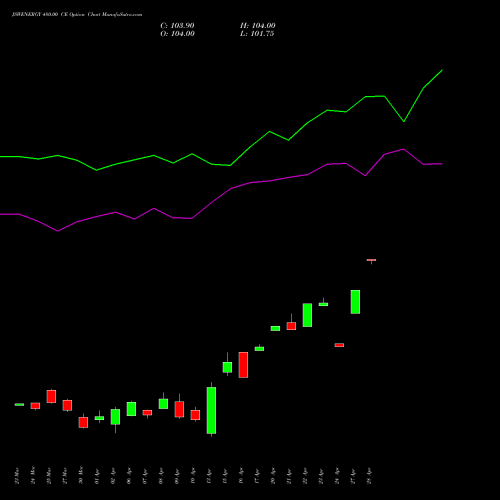Select the red candle above 21 Apr
This screenshot has width=500, height=500.
pos(291,326)
